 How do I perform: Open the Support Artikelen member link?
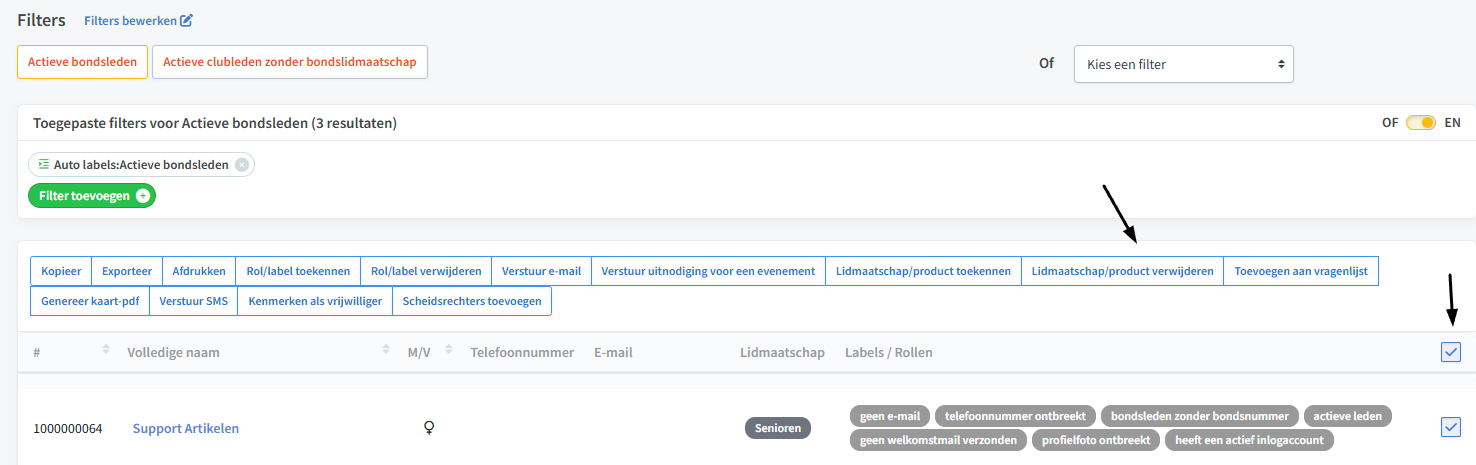tap(186, 428)
